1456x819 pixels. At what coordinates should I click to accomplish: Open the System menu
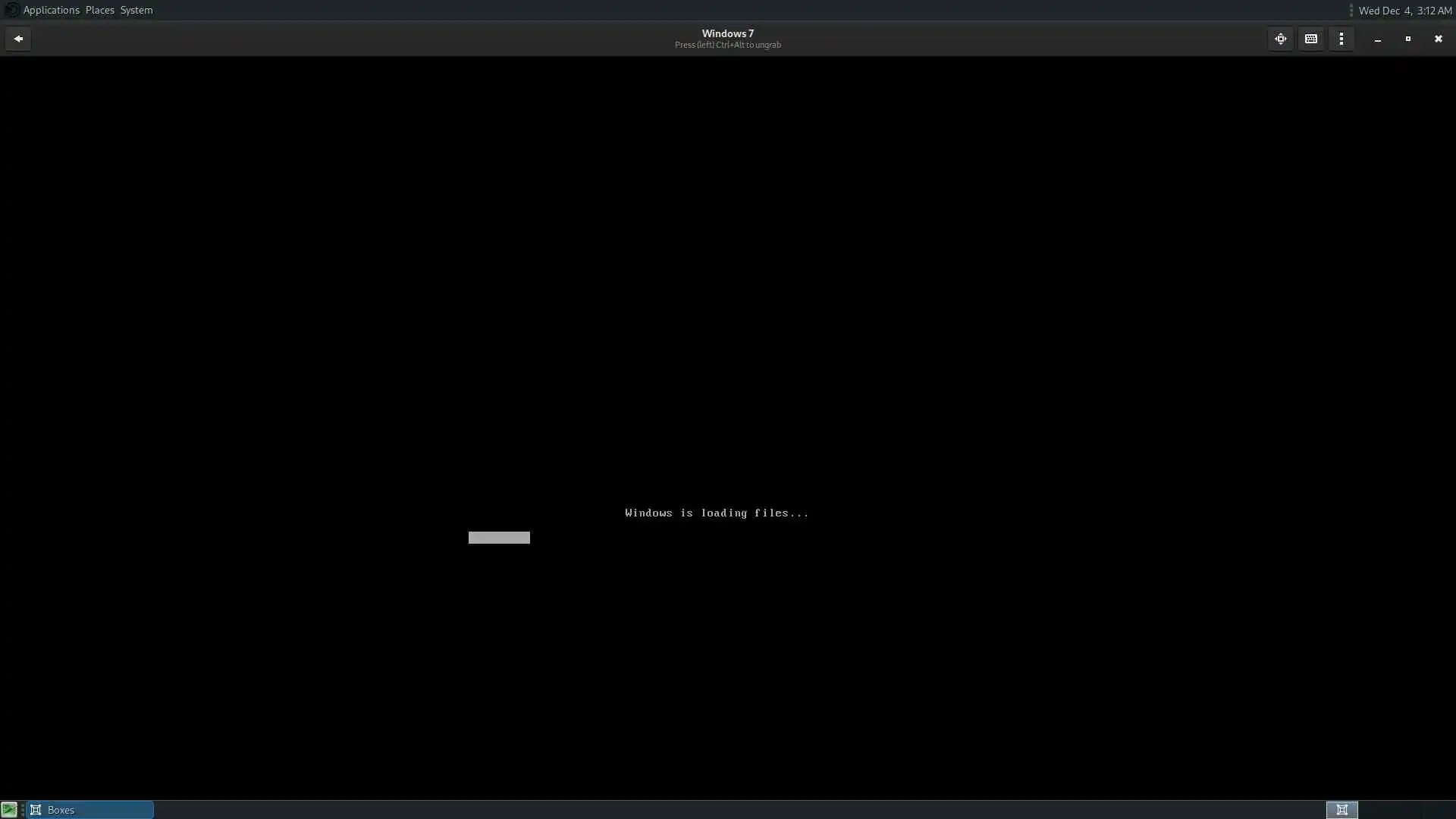136,10
